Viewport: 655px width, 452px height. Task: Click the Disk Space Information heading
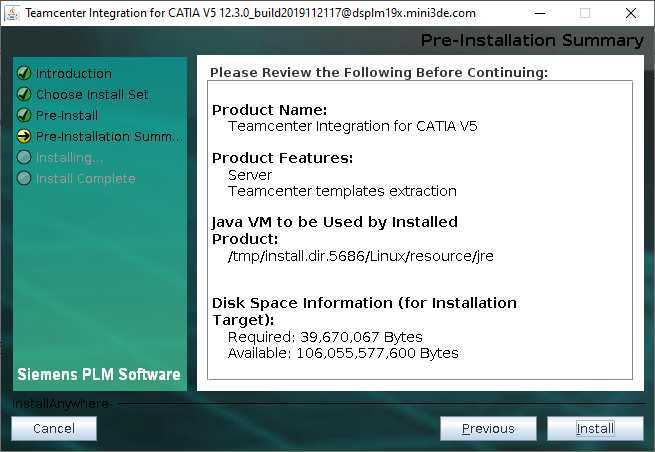[x=364, y=311]
